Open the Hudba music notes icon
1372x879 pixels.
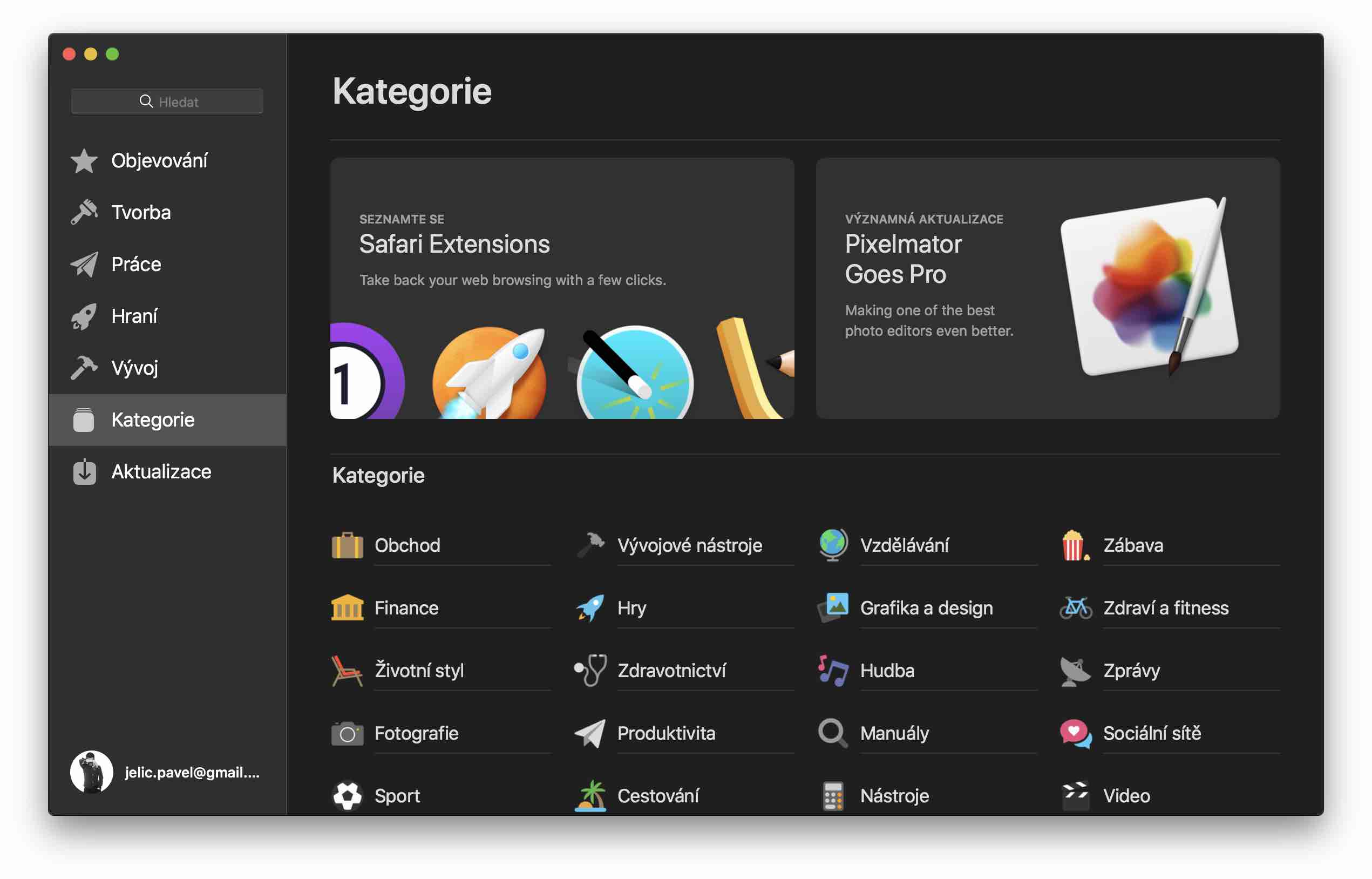coord(833,671)
